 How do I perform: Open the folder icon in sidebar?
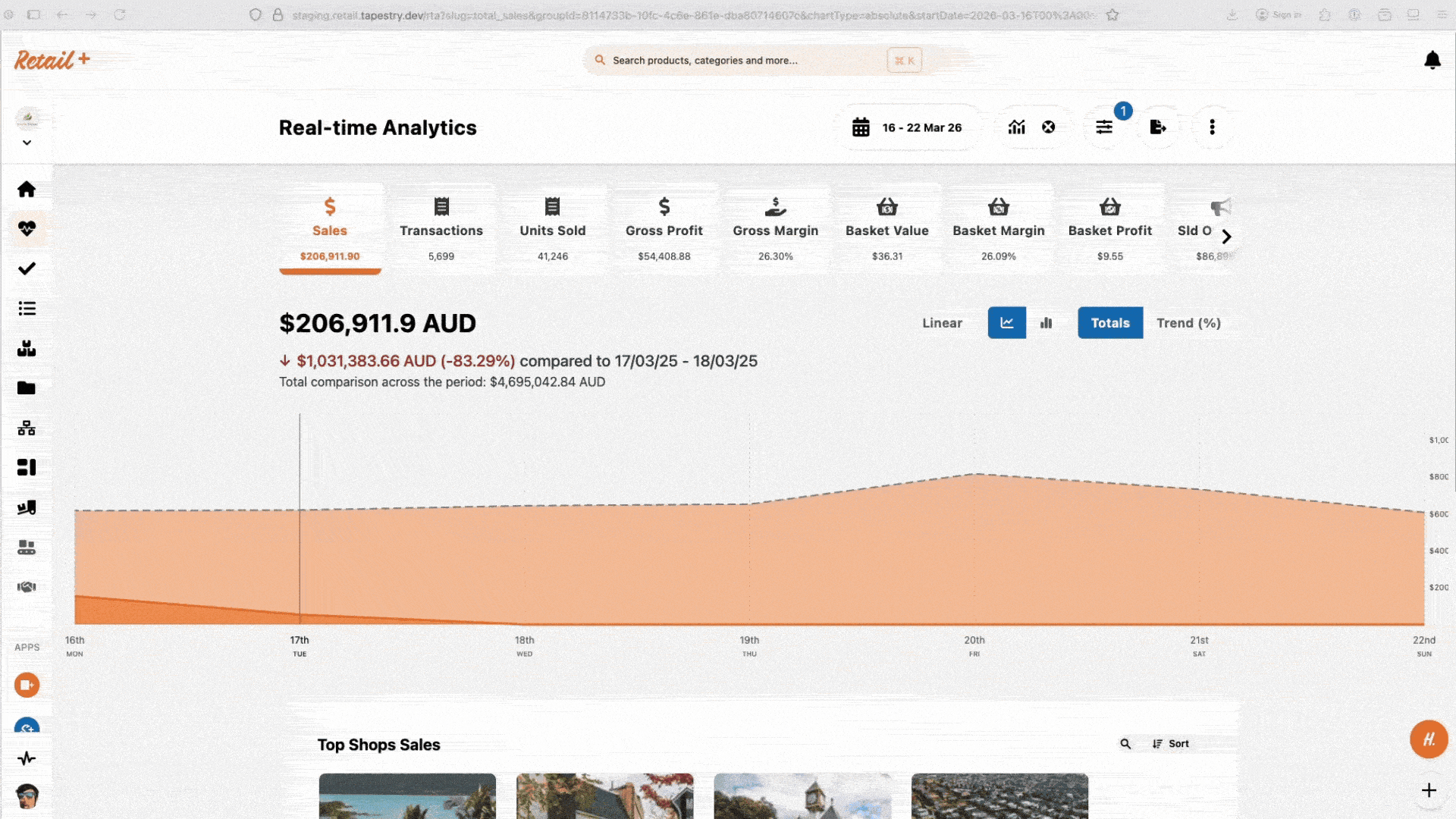(27, 388)
